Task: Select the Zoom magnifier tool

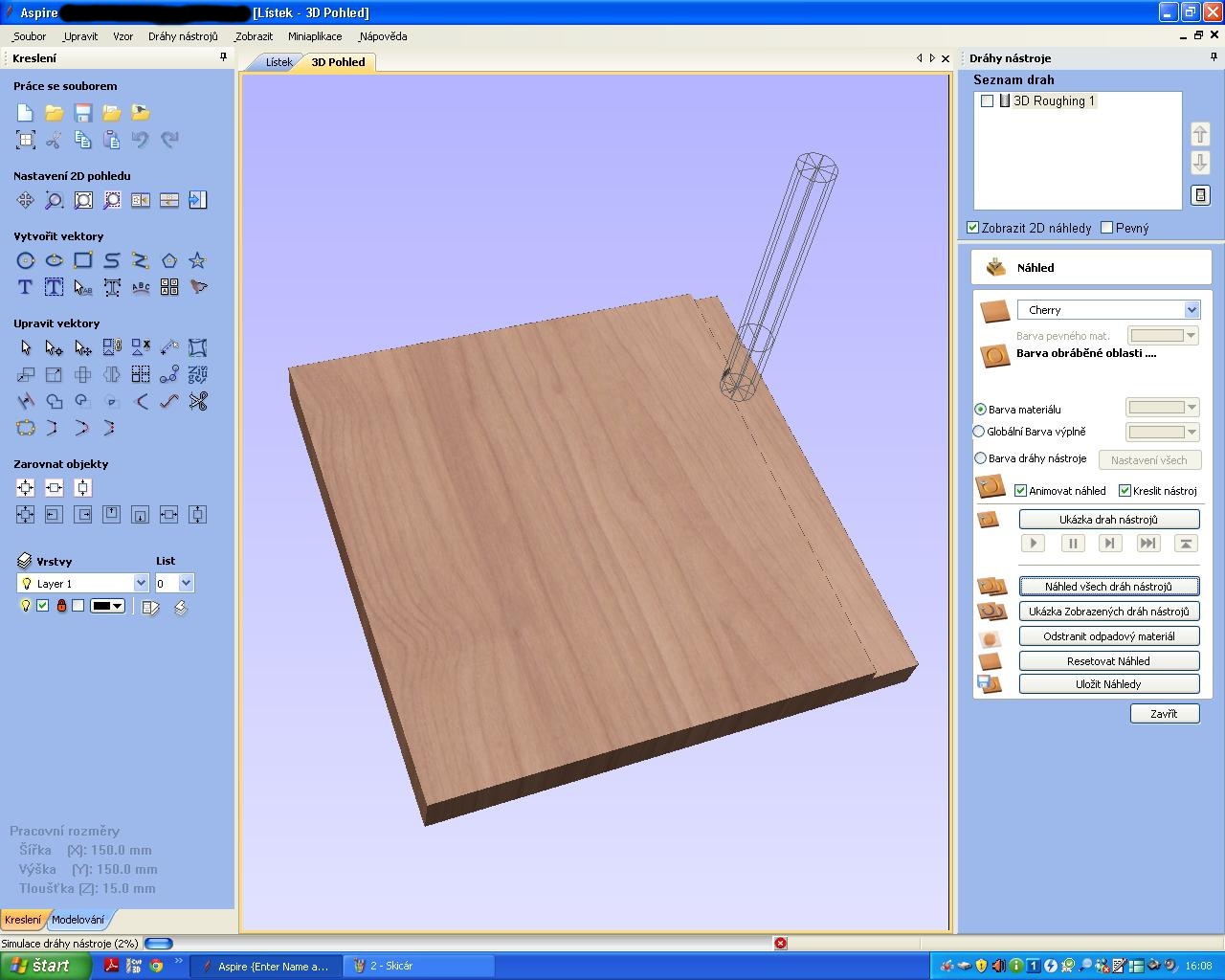Action: (x=55, y=200)
